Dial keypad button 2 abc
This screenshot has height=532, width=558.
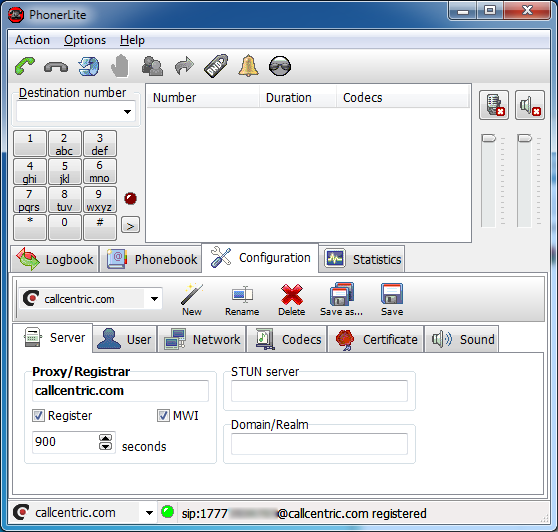pos(65,143)
